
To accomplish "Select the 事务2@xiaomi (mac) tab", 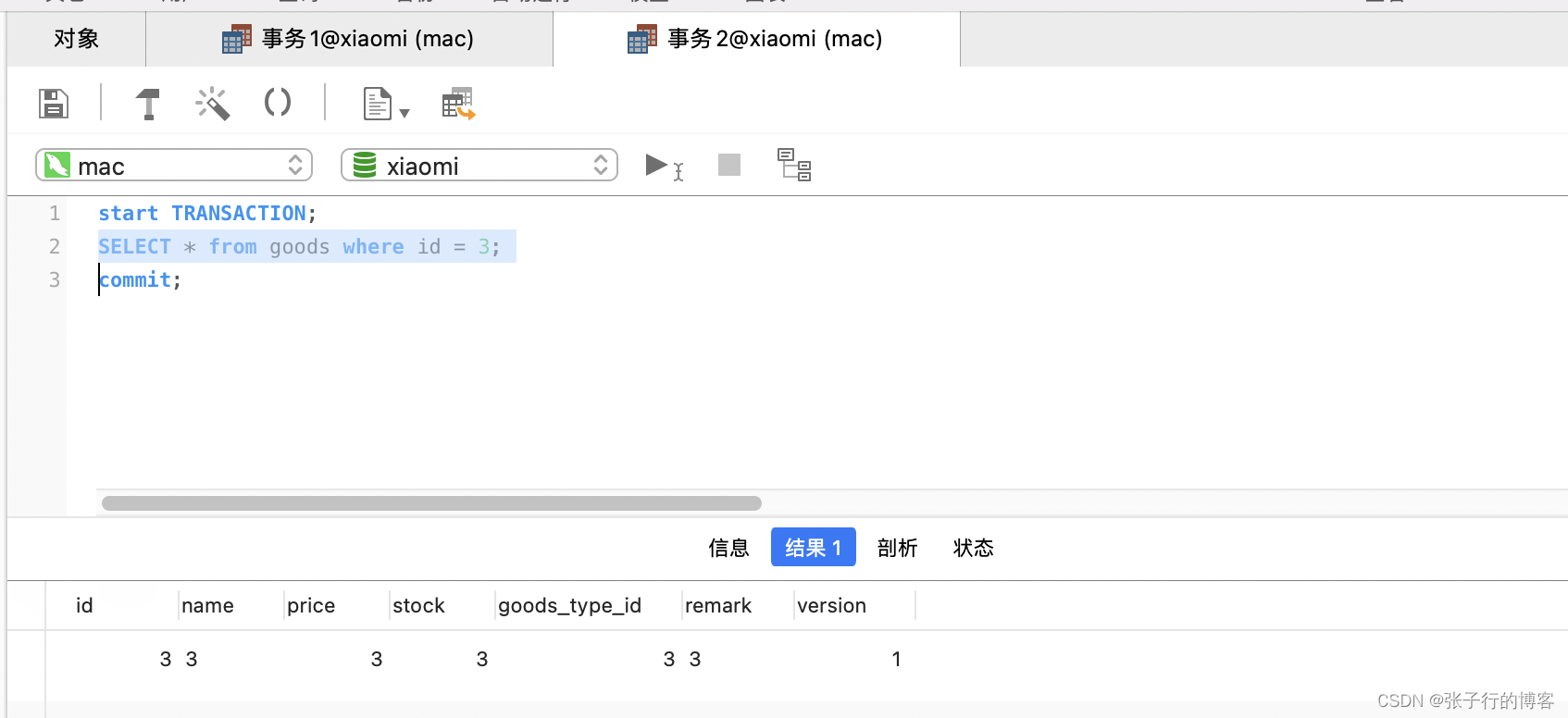I will (756, 39).
